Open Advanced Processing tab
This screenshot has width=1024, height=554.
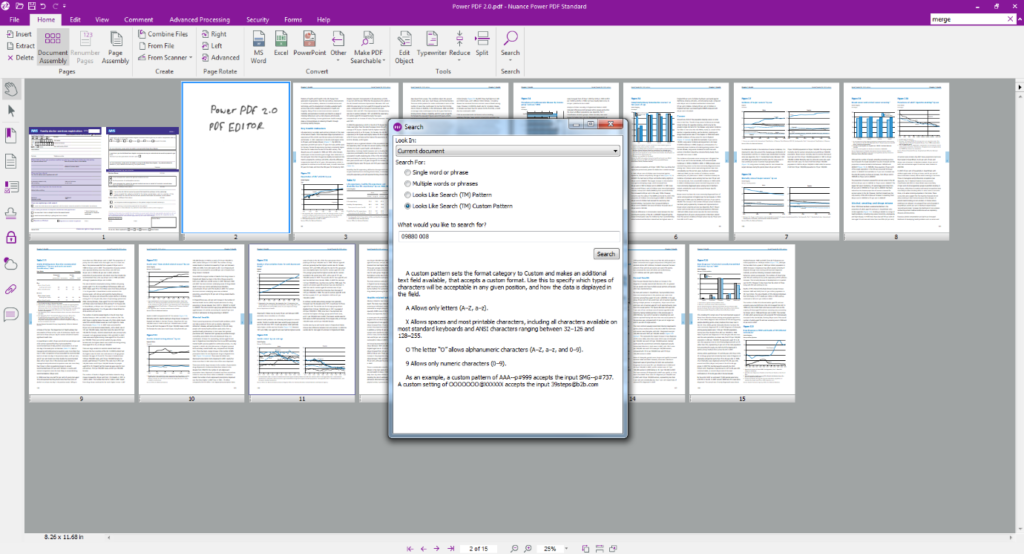click(199, 20)
